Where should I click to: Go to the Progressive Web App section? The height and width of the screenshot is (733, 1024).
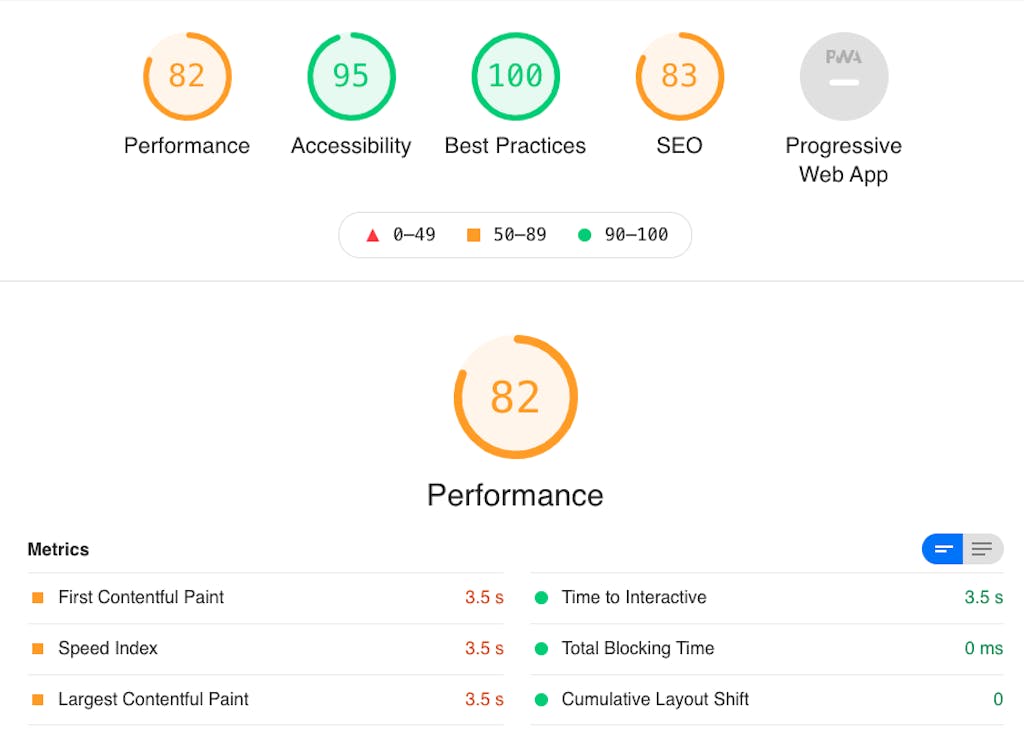tap(843, 160)
